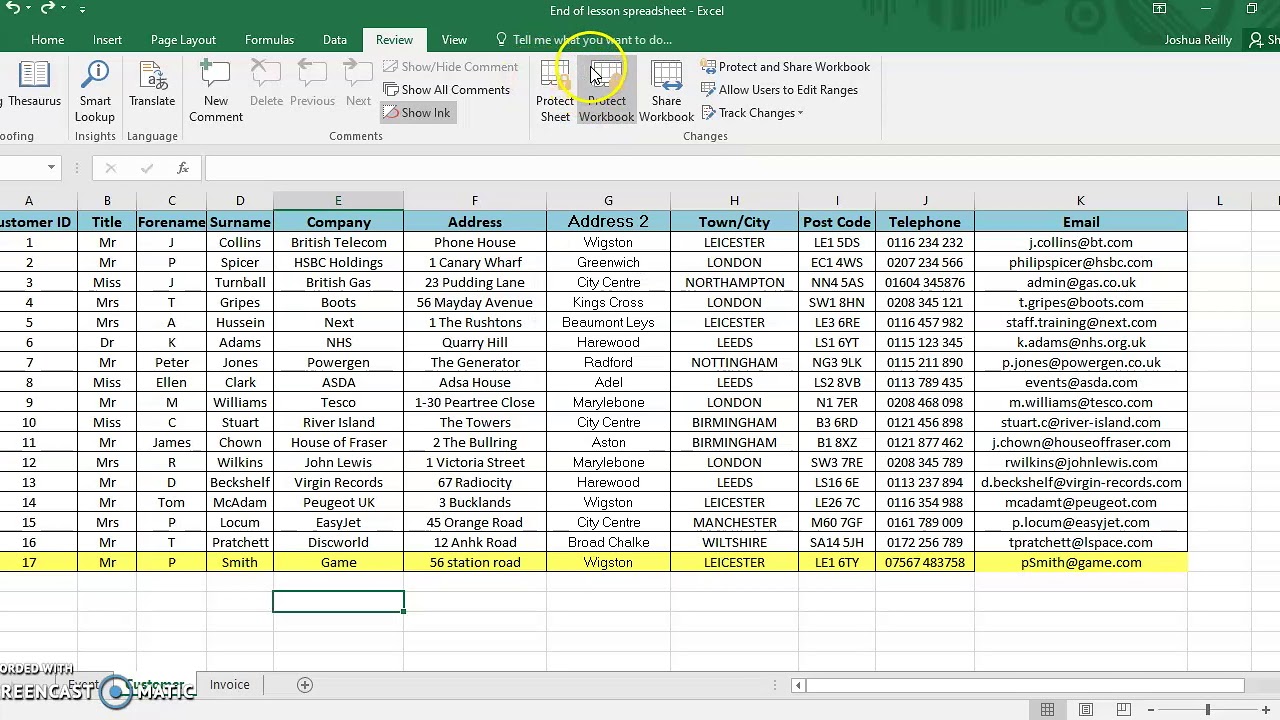The image size is (1280, 720).
Task: Click the formula bar cancel X icon
Action: (x=111, y=168)
